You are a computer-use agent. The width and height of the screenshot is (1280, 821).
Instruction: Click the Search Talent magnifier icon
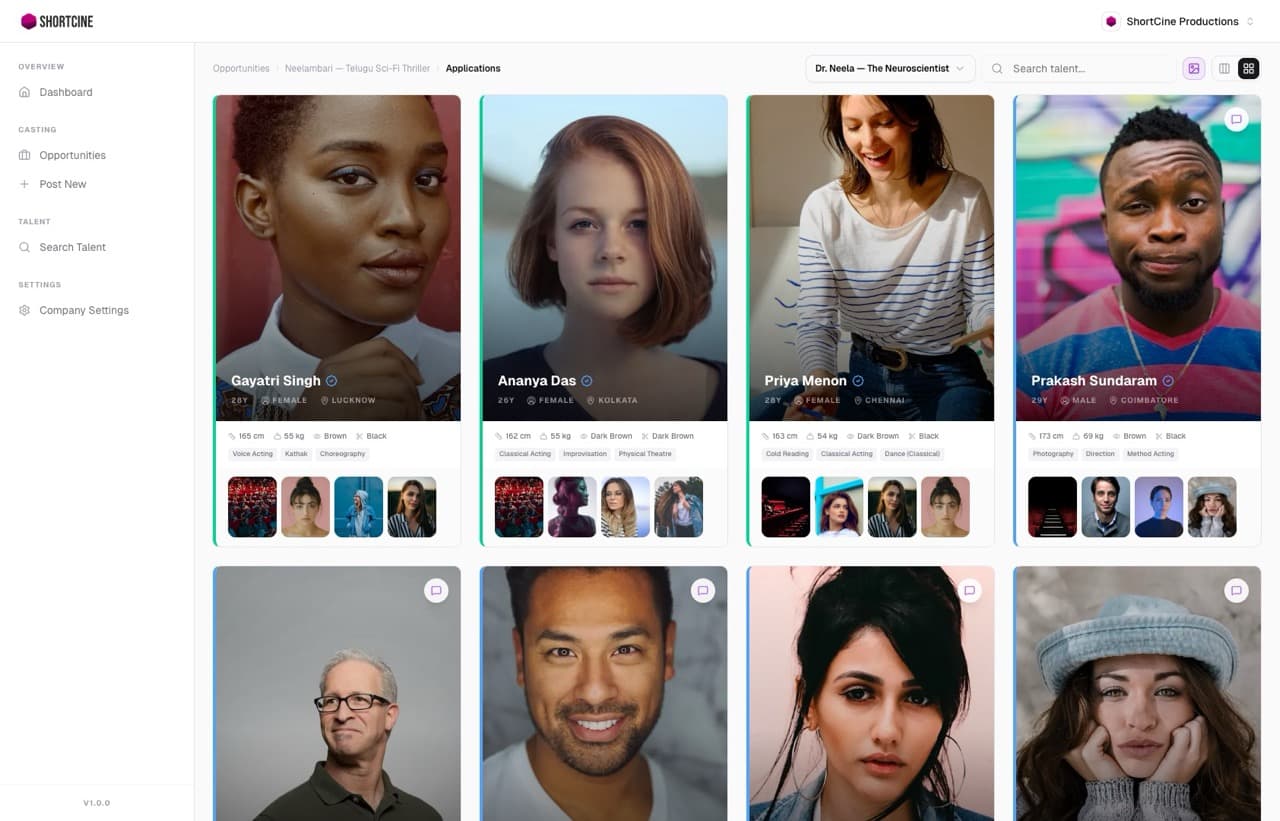(x=25, y=247)
